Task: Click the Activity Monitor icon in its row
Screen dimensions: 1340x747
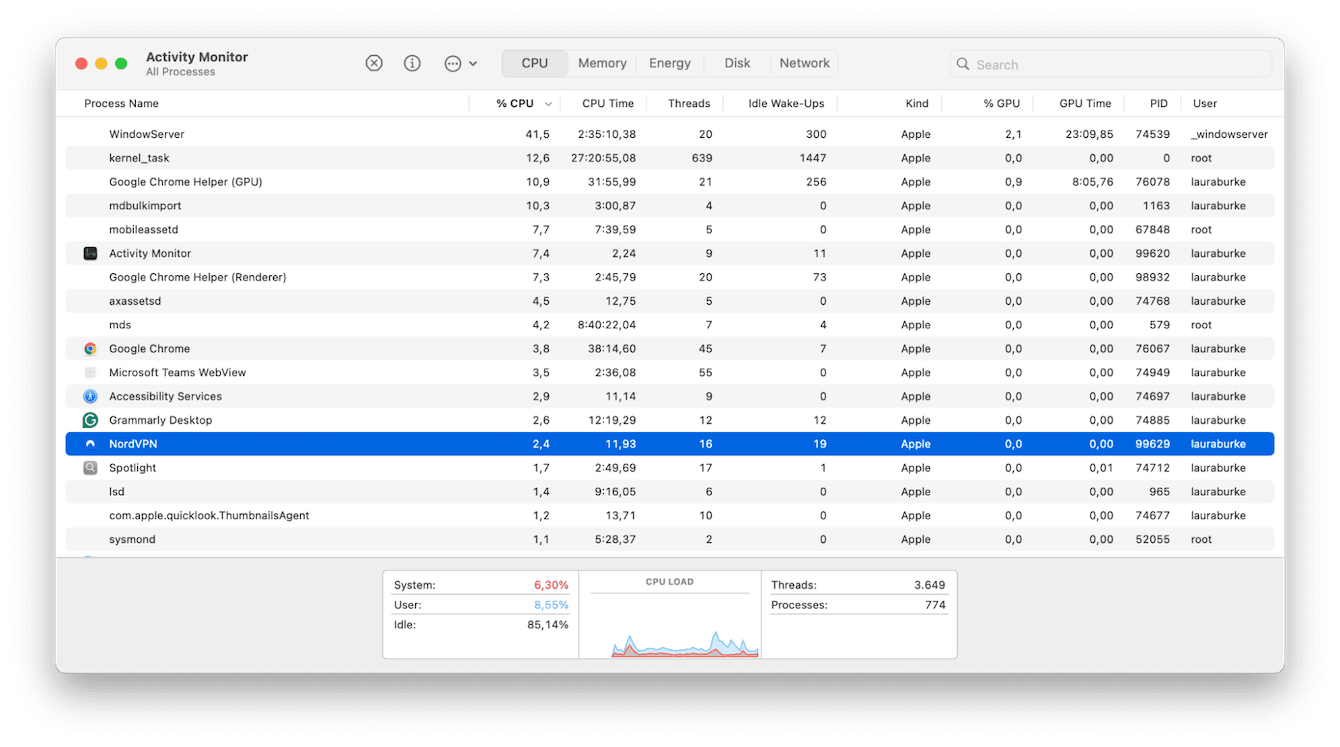Action: coord(88,253)
